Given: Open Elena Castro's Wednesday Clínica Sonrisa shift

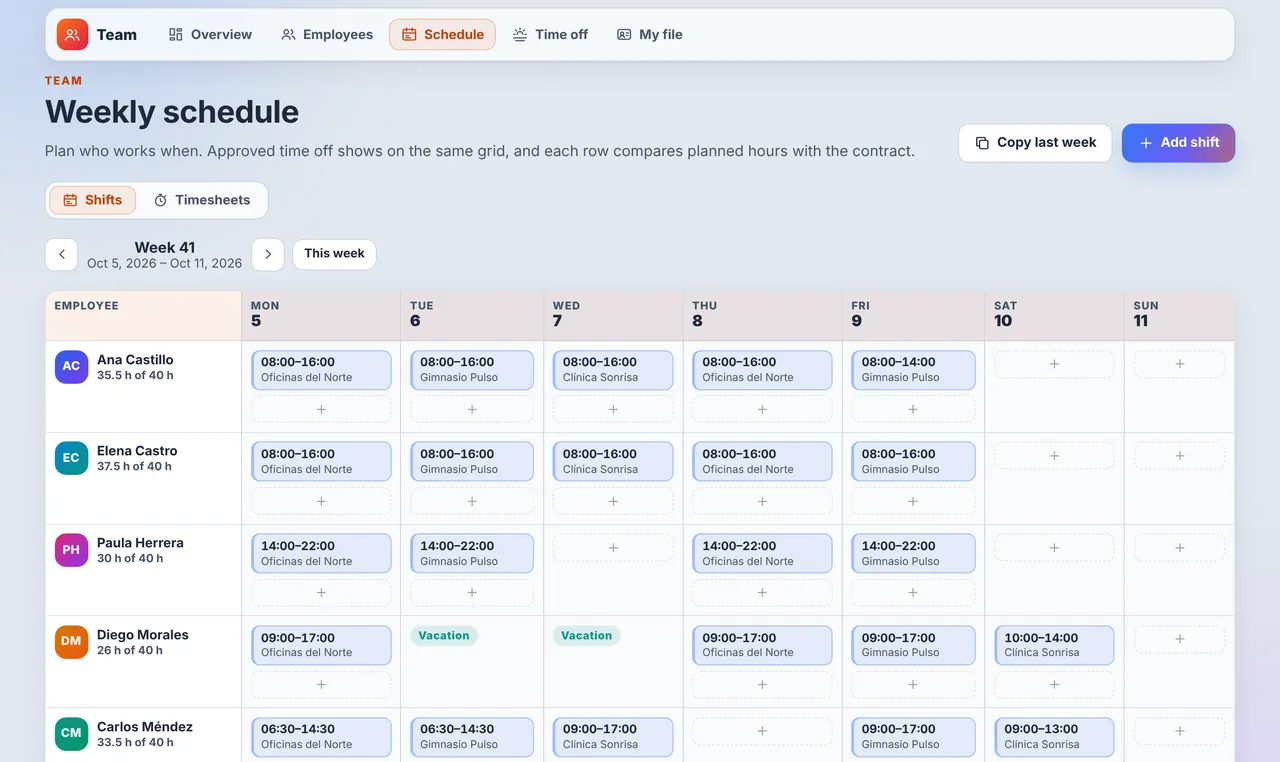Looking at the screenshot, I should (x=613, y=462).
